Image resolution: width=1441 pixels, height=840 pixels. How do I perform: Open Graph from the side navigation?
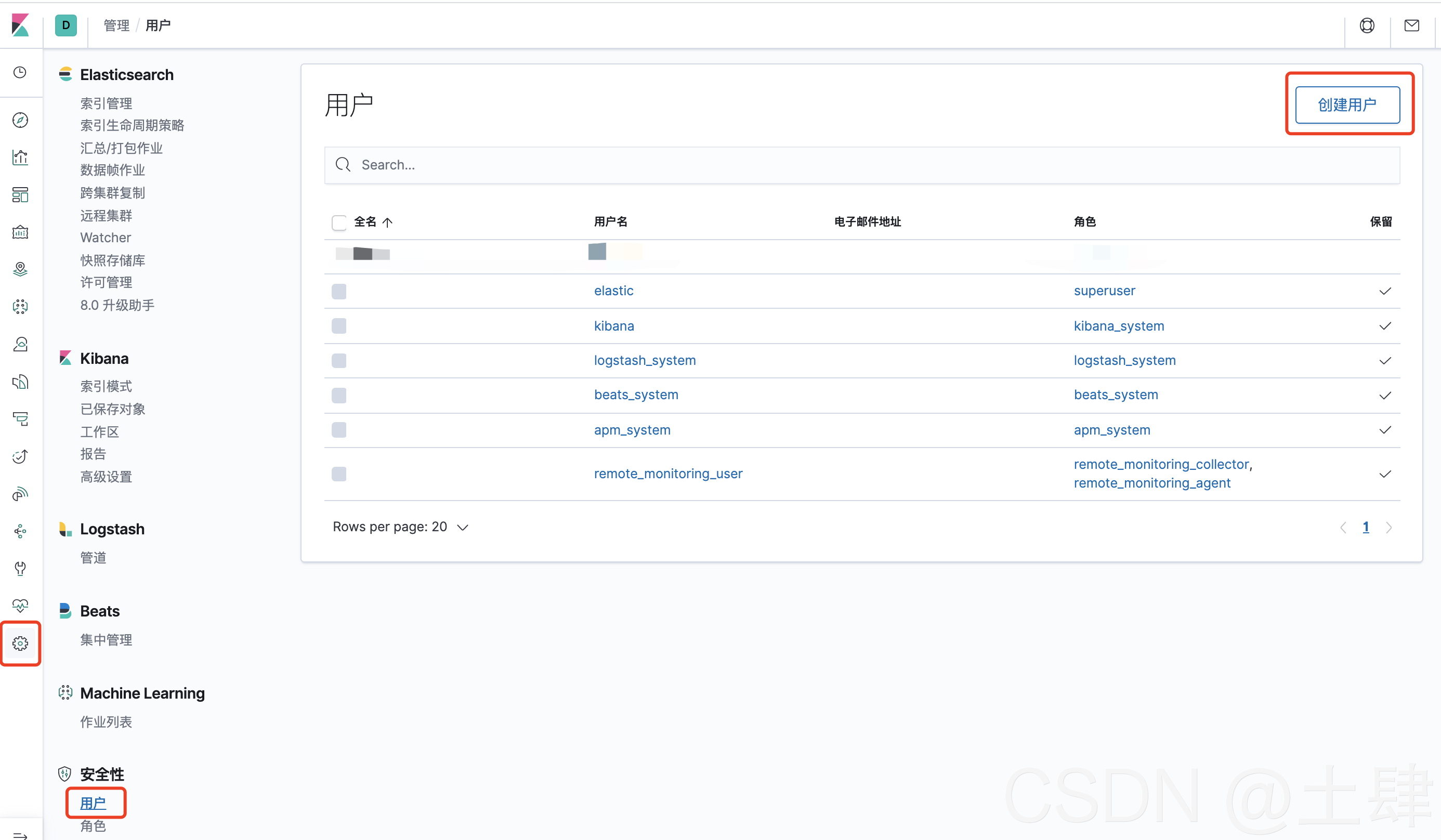coord(20,531)
